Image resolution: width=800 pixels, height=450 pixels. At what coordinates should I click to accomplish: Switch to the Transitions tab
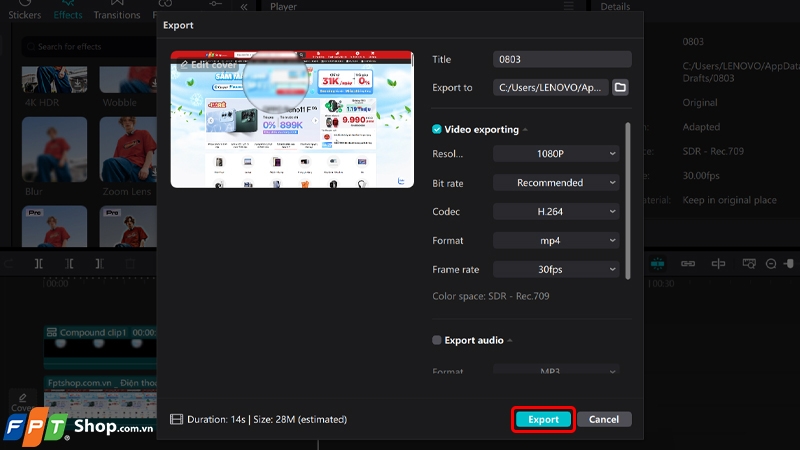(x=117, y=10)
